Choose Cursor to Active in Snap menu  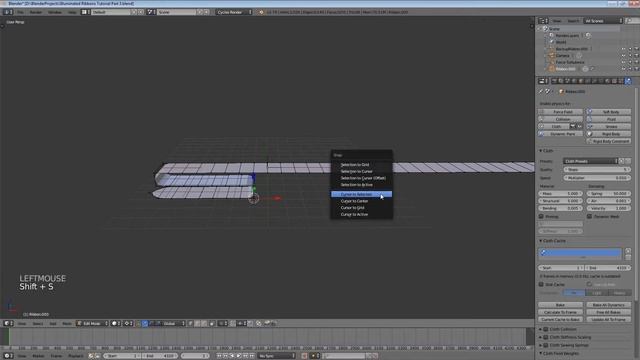pos(361,215)
